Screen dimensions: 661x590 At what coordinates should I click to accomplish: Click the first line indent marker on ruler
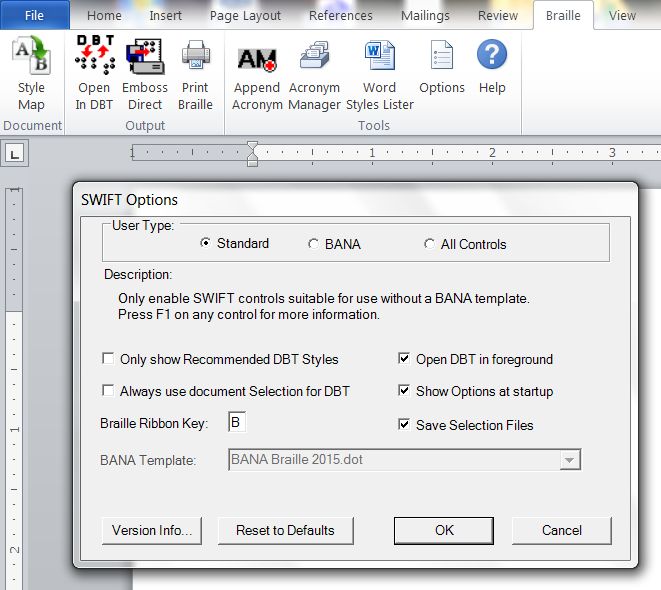[252, 147]
